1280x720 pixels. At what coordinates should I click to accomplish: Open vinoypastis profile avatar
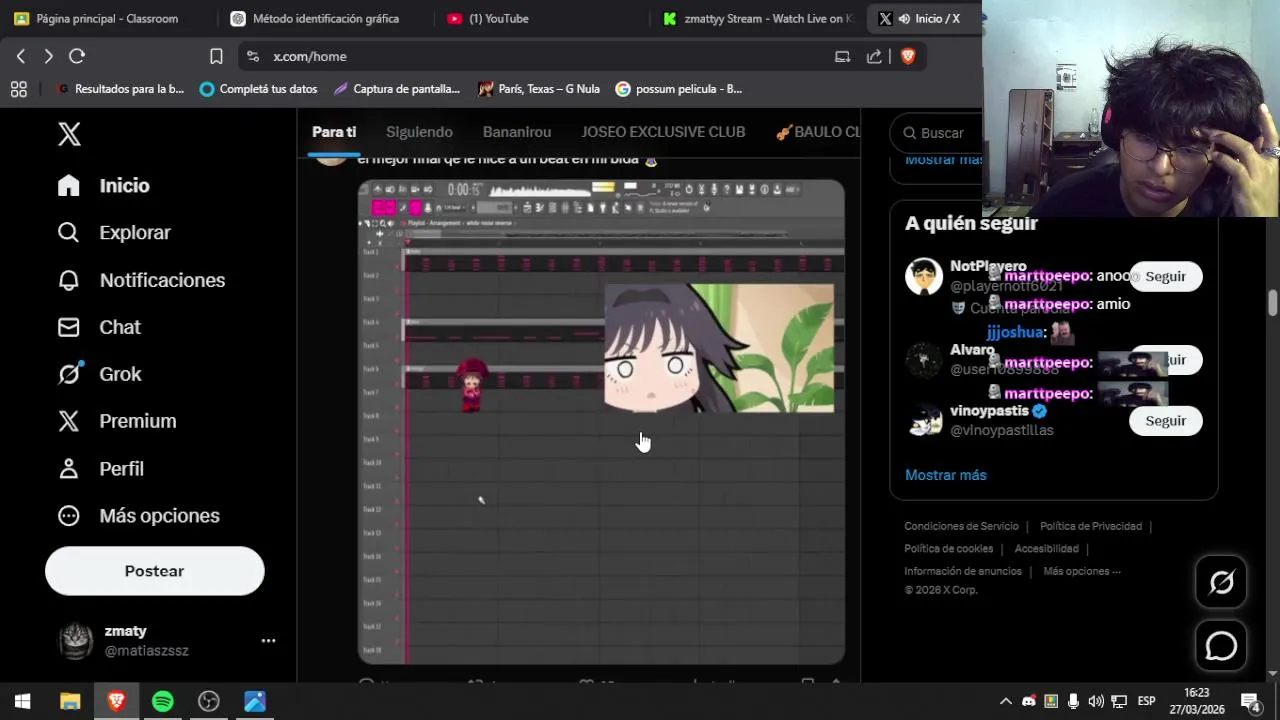point(924,421)
